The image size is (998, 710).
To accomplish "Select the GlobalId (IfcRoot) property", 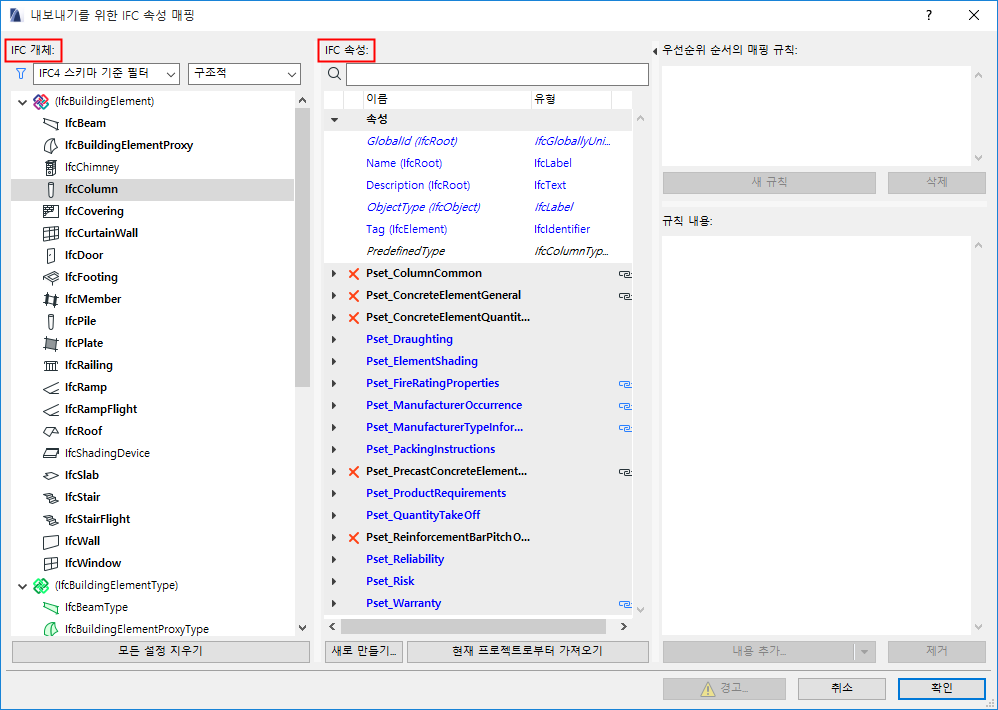I will coord(411,141).
